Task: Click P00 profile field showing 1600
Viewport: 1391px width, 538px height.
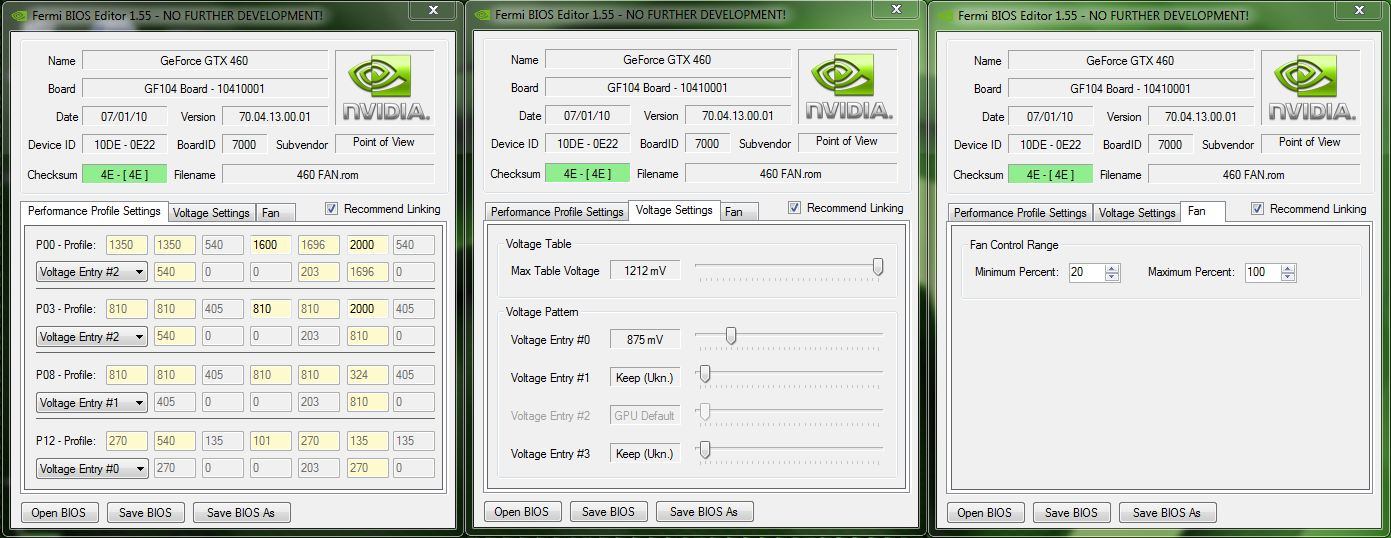Action: tap(270, 245)
